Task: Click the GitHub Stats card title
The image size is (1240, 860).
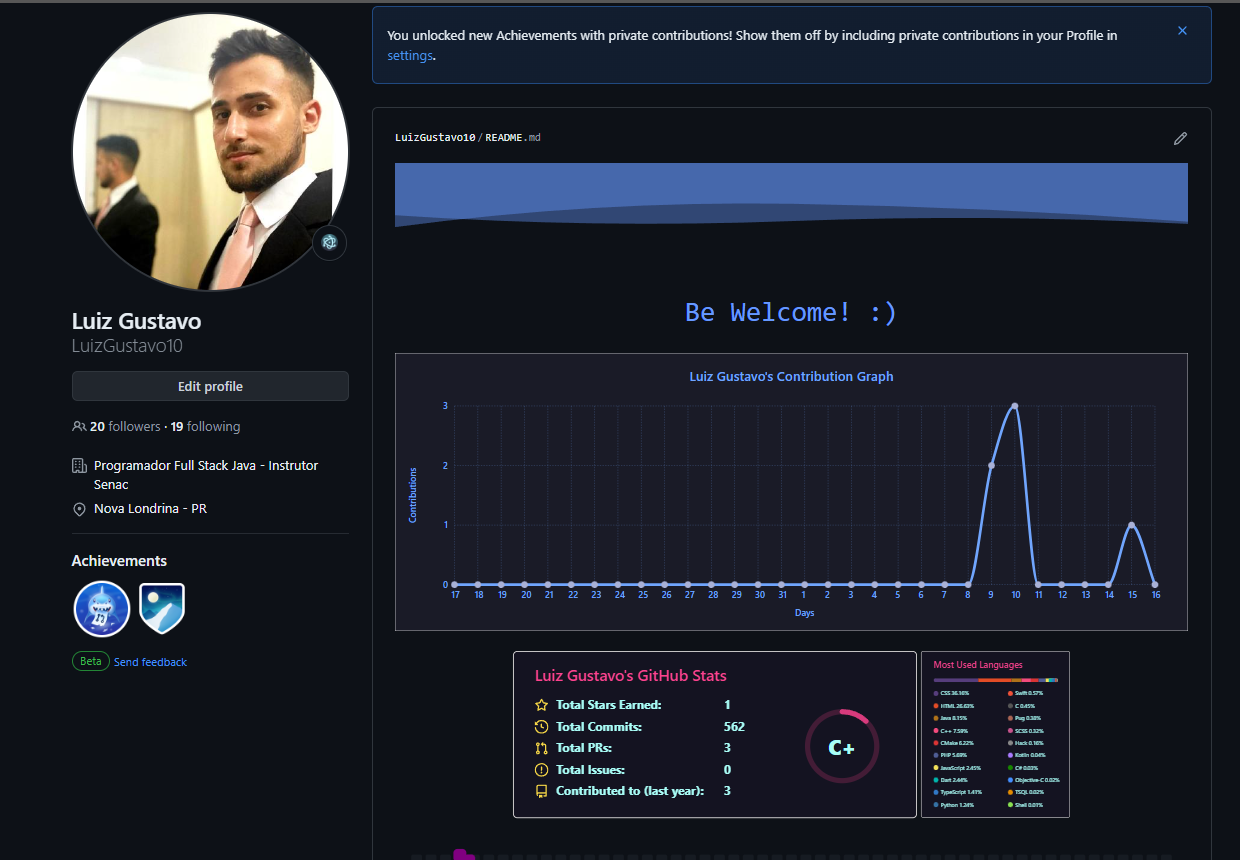Action: pos(631,676)
